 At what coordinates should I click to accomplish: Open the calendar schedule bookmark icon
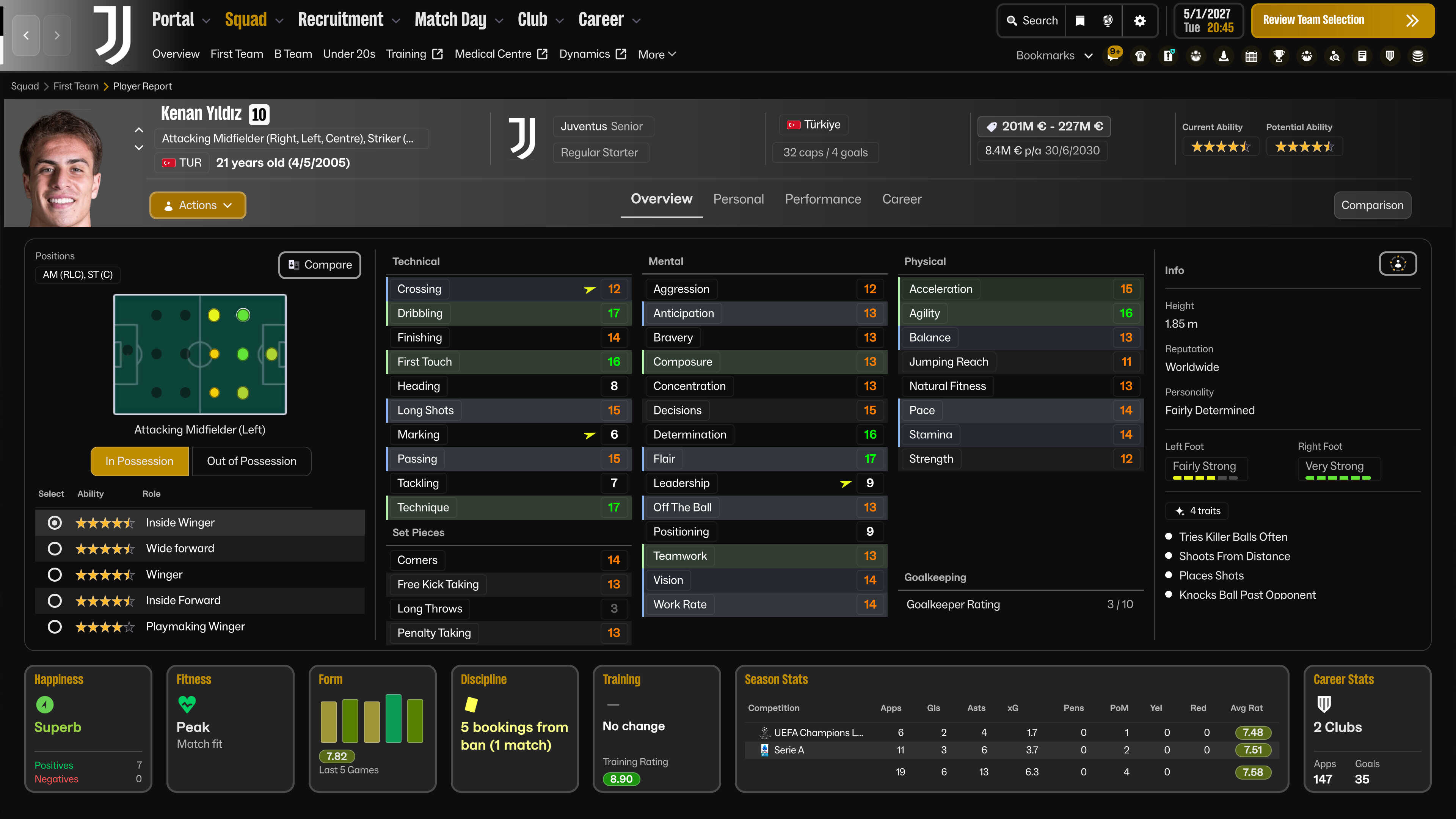[1251, 55]
